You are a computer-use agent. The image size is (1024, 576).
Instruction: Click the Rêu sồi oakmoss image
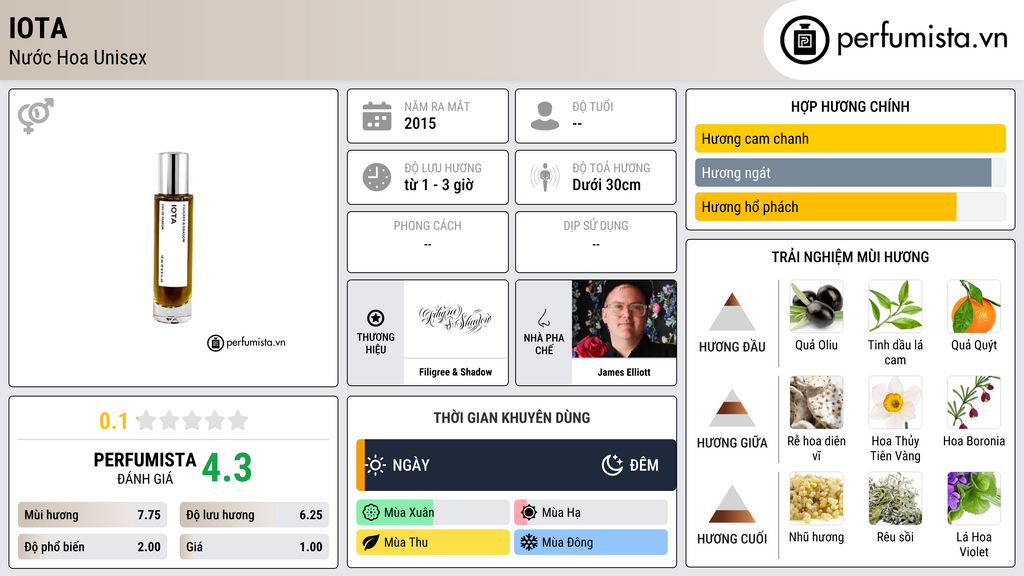(895, 499)
